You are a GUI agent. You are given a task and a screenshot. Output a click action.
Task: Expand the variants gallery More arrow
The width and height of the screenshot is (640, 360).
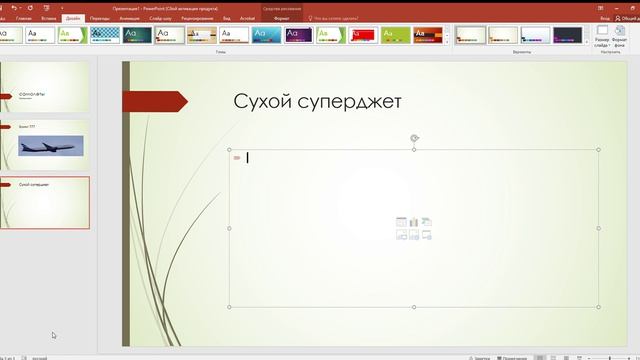[x=587, y=42]
